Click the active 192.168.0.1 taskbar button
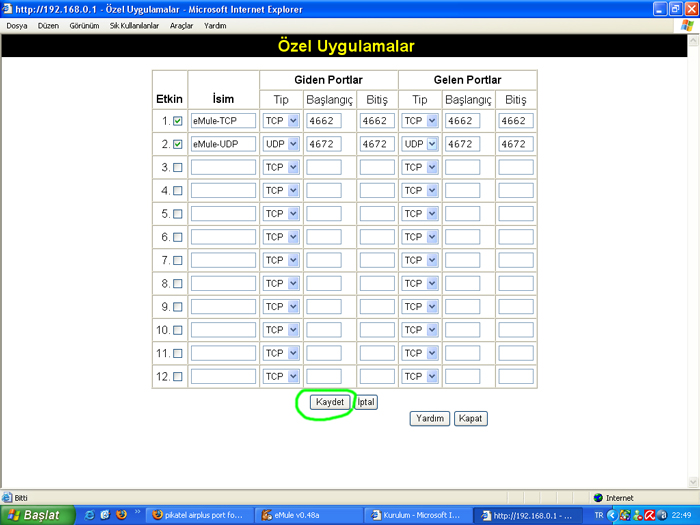 (x=528, y=515)
